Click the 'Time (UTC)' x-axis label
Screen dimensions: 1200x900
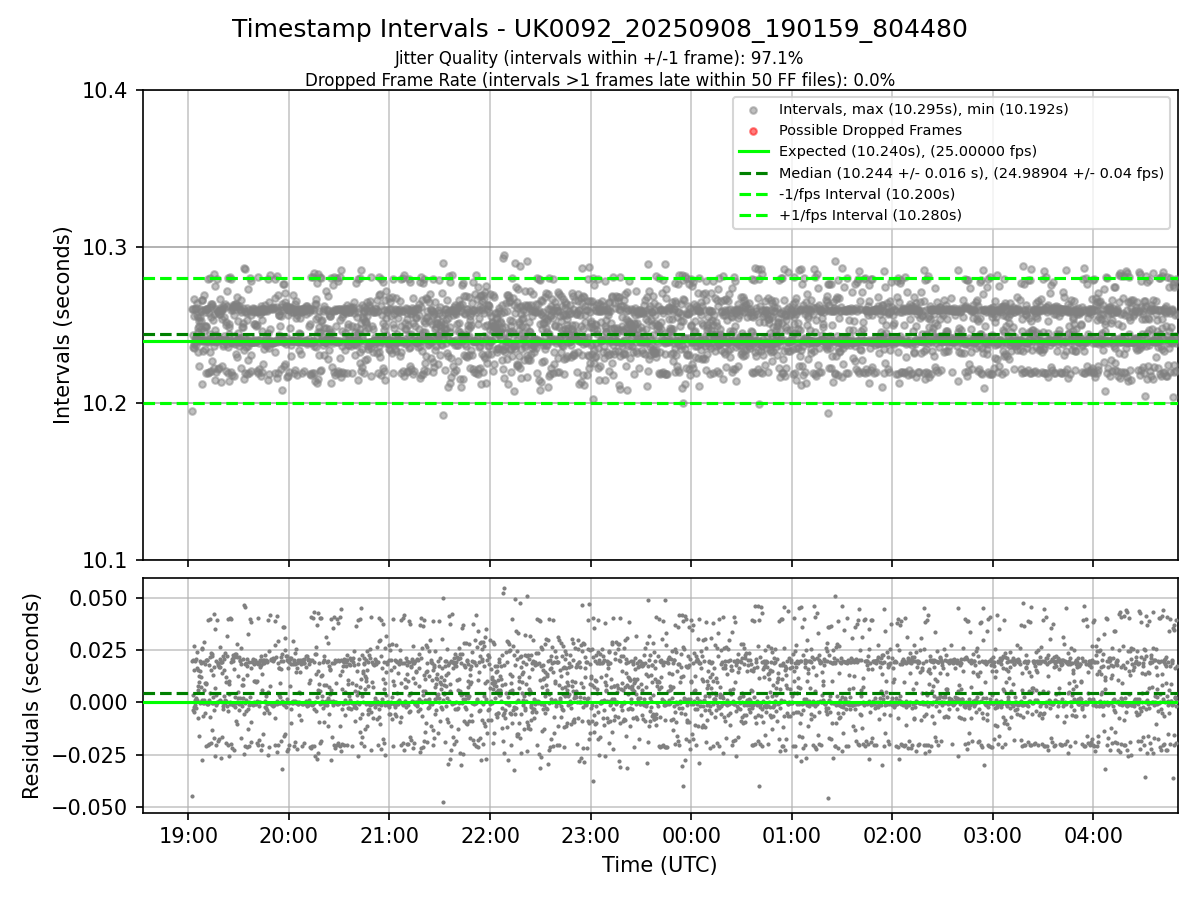(x=659, y=865)
